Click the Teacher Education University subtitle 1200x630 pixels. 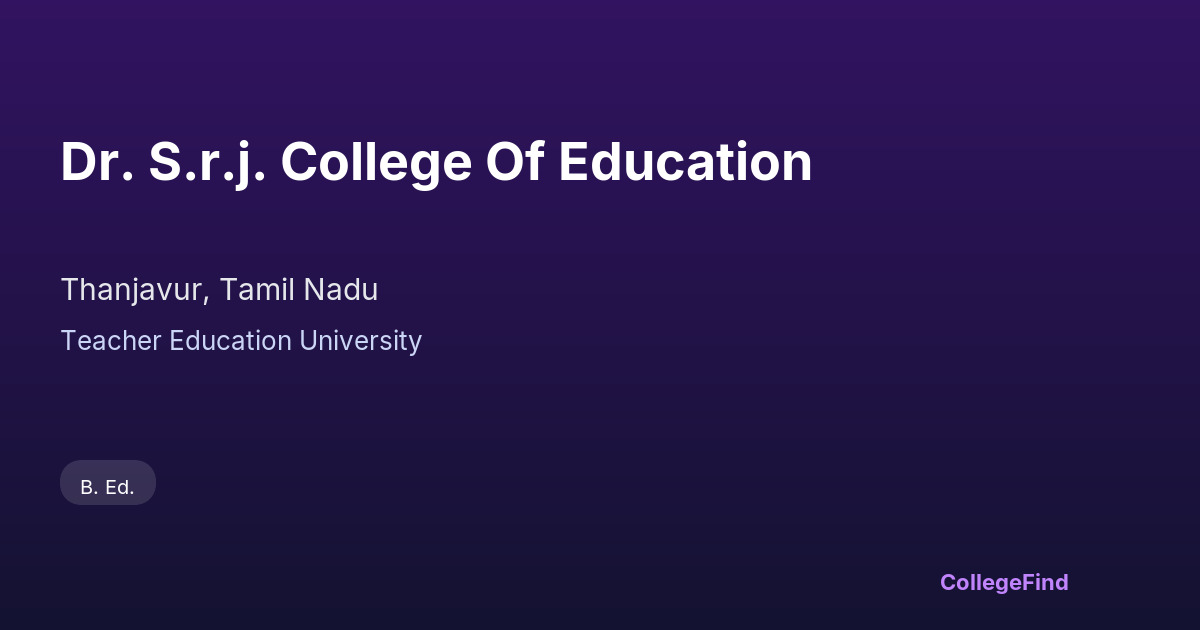click(241, 341)
